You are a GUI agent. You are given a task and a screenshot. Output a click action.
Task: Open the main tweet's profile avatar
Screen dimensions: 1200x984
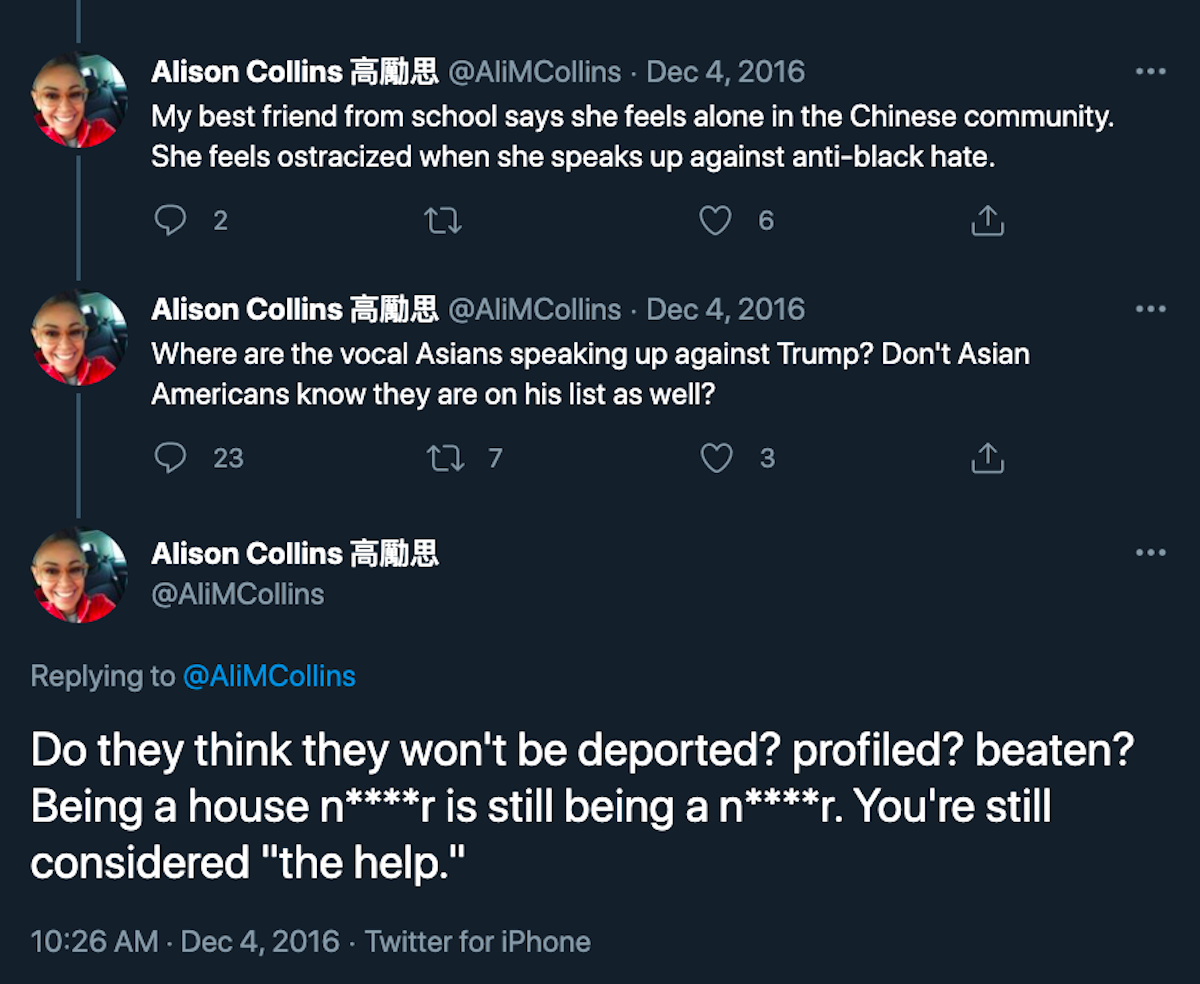tap(79, 575)
